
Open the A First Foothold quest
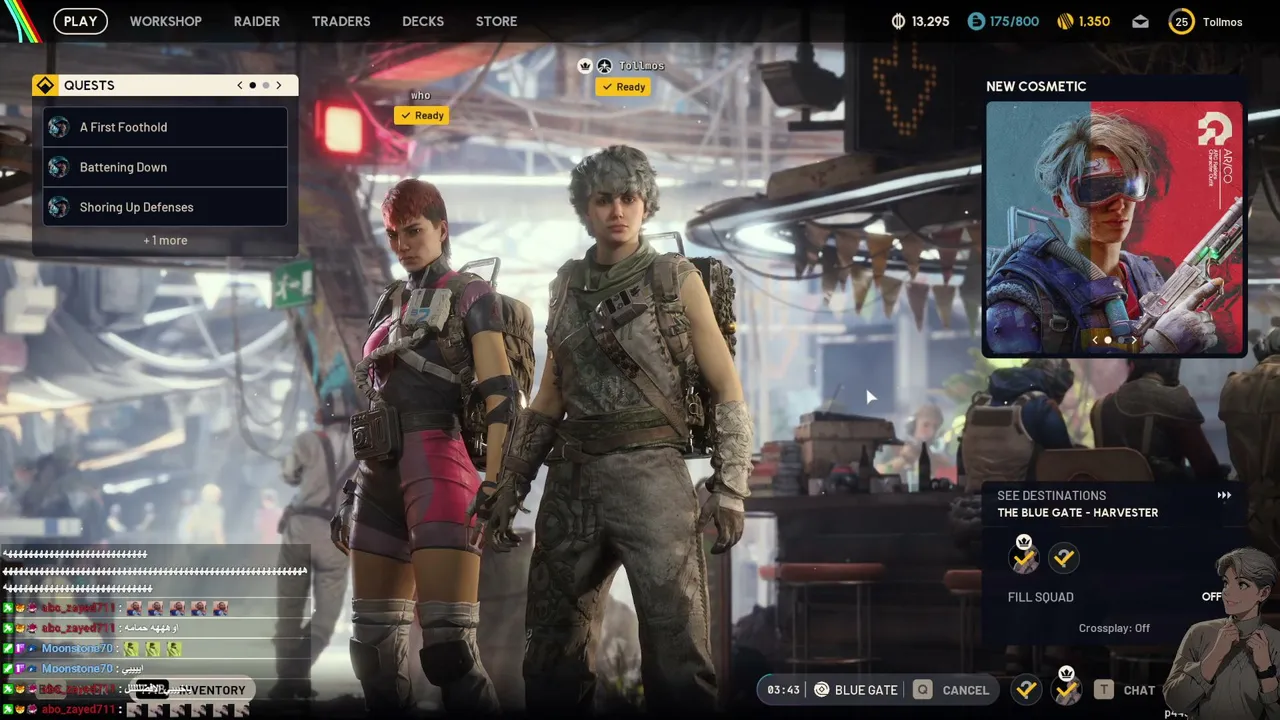165,127
